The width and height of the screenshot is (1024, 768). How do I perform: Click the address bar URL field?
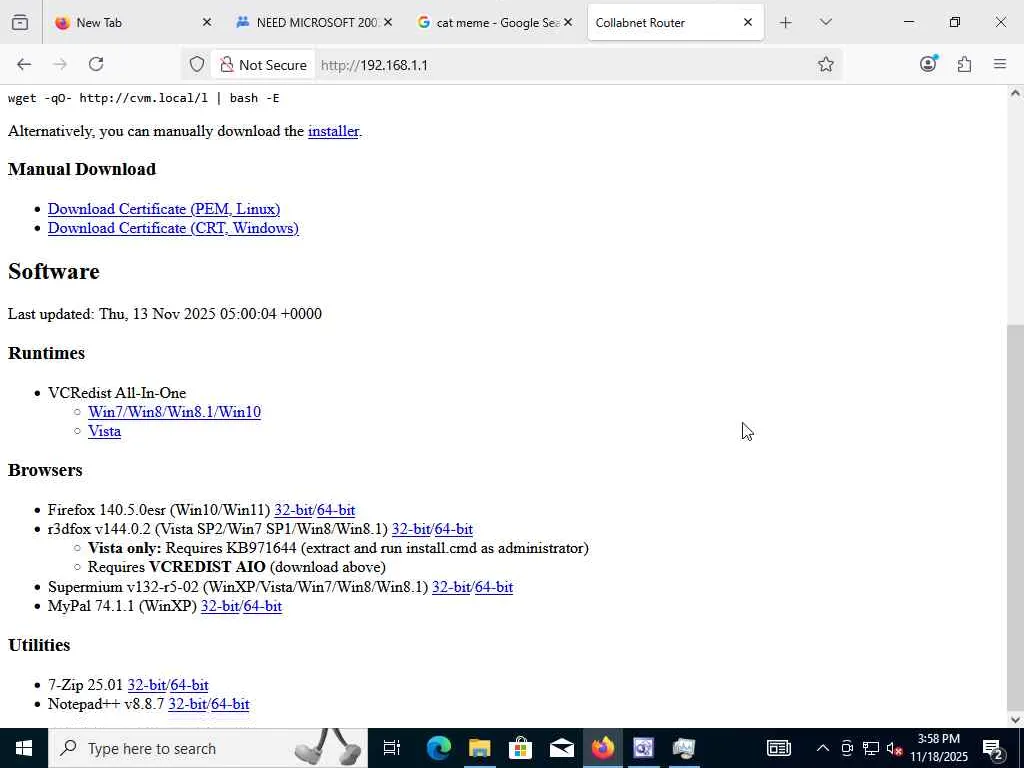coord(562,65)
